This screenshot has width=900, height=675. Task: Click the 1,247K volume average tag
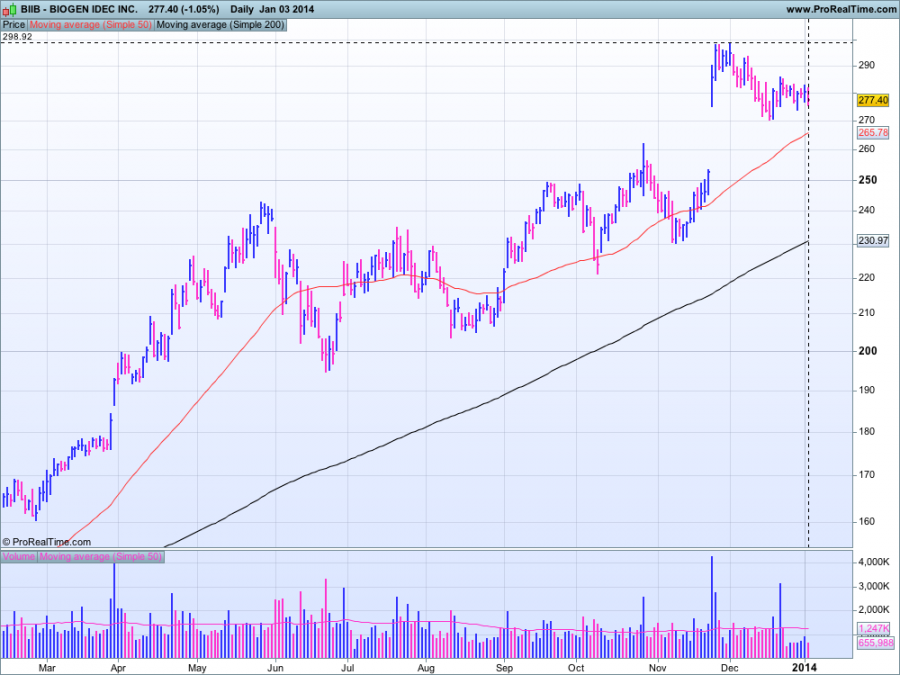click(x=874, y=629)
